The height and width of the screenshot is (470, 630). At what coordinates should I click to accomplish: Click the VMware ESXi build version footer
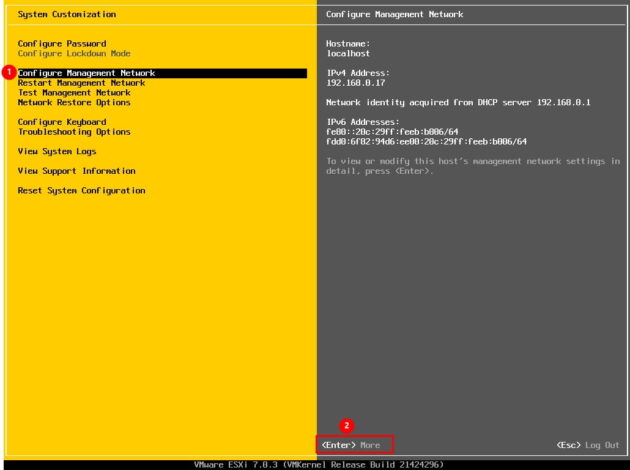pyautogui.click(x=319, y=465)
